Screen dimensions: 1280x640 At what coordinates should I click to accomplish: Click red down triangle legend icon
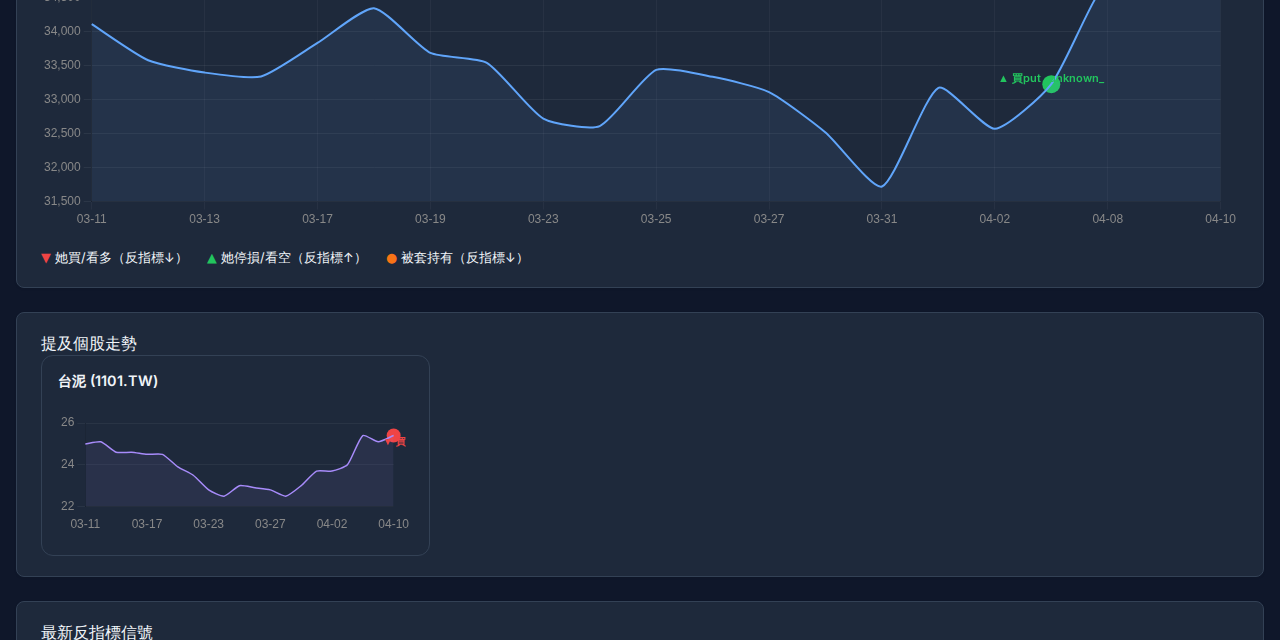click(x=46, y=258)
